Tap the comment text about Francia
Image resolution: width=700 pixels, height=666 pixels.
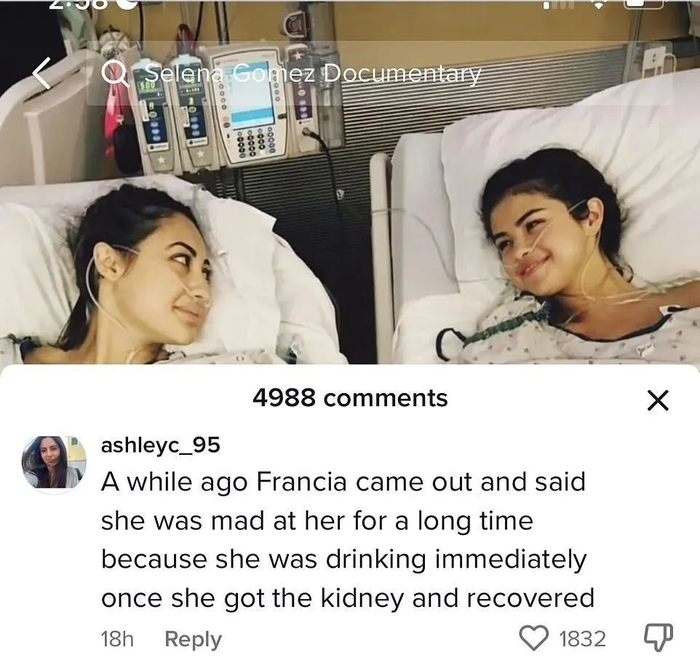click(x=347, y=540)
